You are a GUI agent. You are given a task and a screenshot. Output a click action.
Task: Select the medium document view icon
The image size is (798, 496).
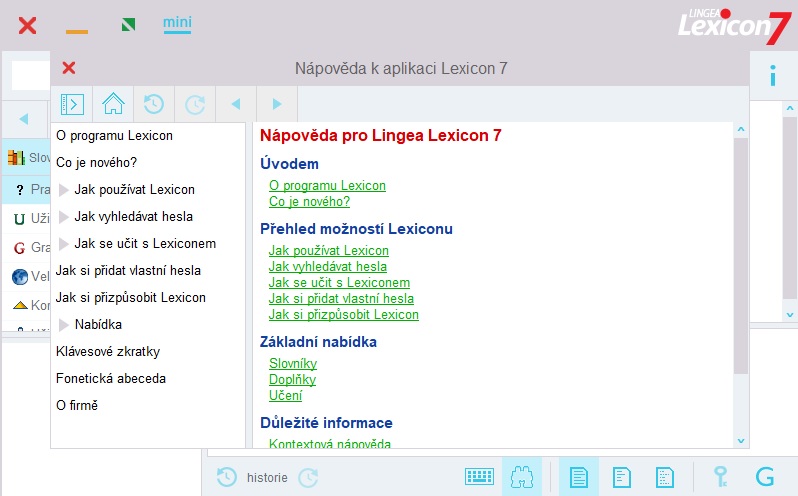click(621, 477)
